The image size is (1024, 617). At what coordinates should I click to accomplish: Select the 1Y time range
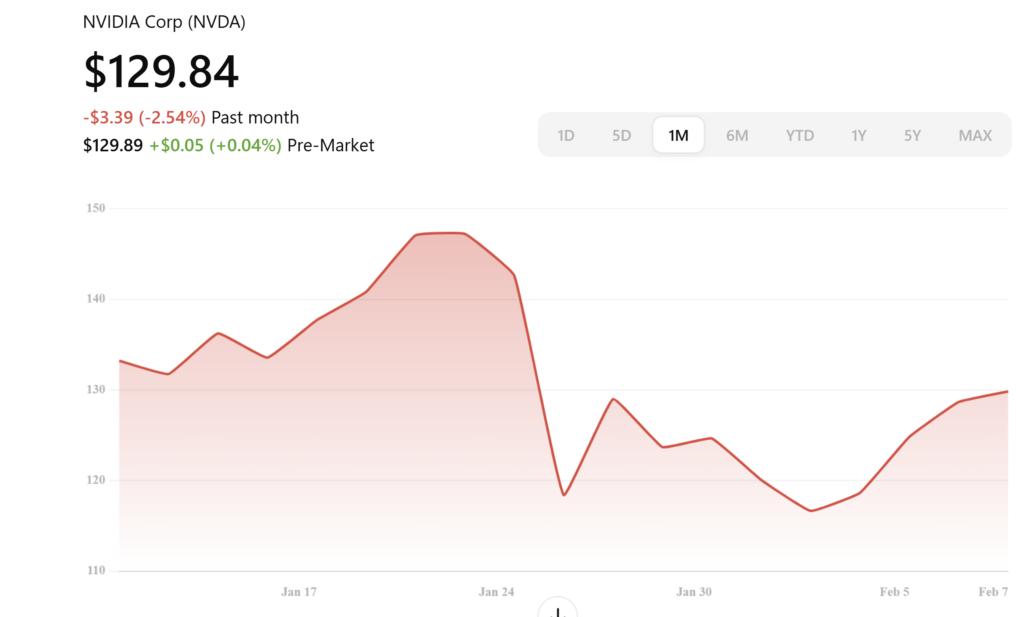859,136
